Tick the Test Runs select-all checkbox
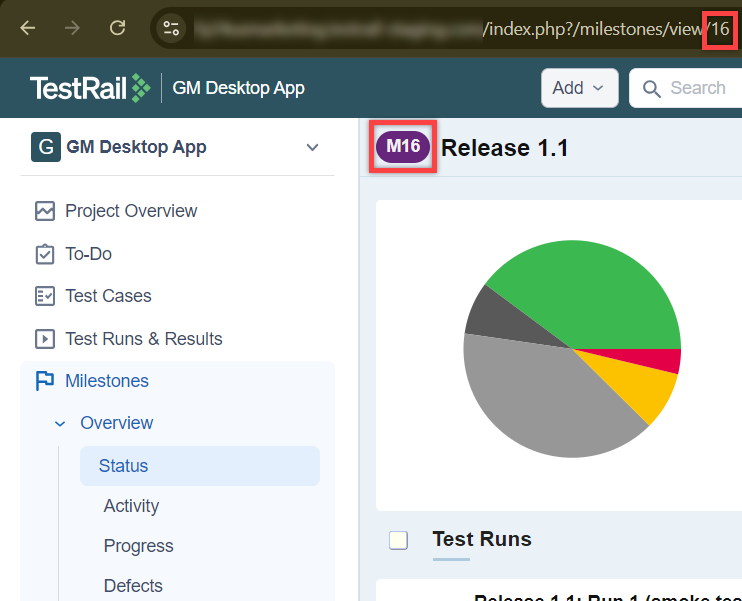The image size is (742, 601). click(x=398, y=540)
